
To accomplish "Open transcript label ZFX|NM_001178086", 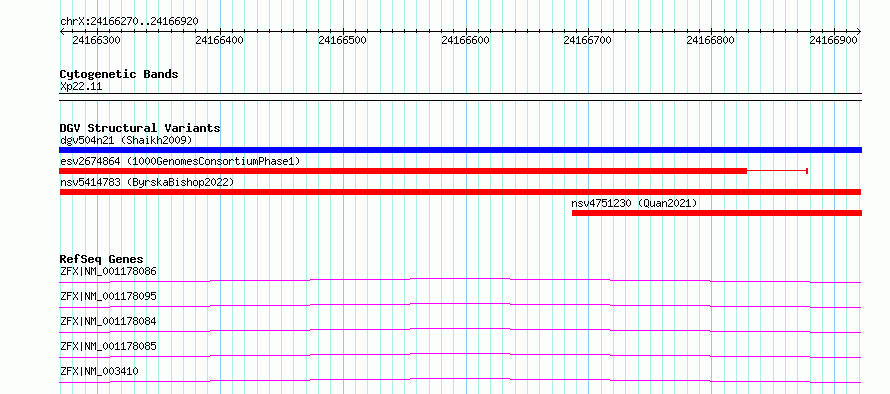I will click(108, 271).
